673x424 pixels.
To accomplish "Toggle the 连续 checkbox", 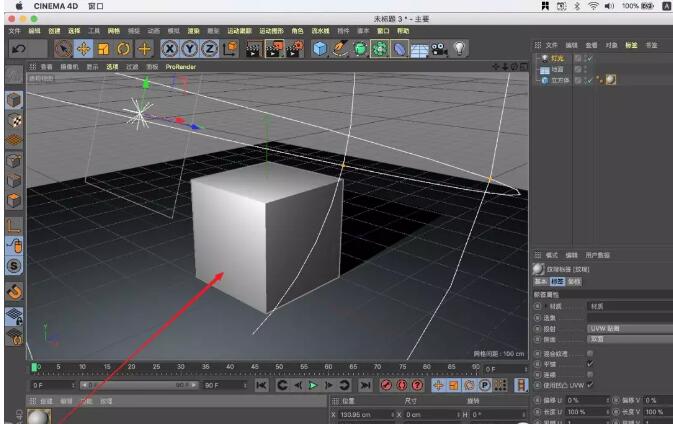I will pos(590,375).
